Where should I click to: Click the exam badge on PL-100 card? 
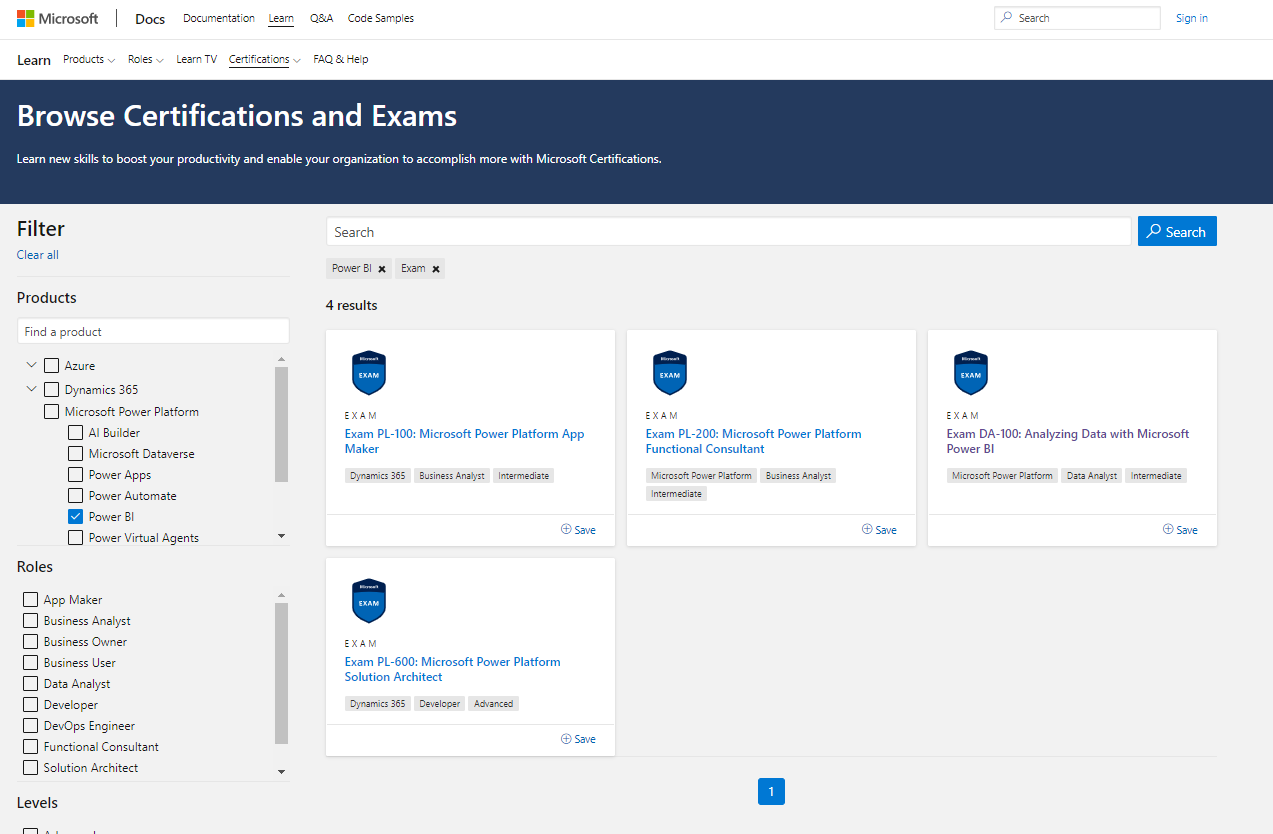pyautogui.click(x=369, y=373)
